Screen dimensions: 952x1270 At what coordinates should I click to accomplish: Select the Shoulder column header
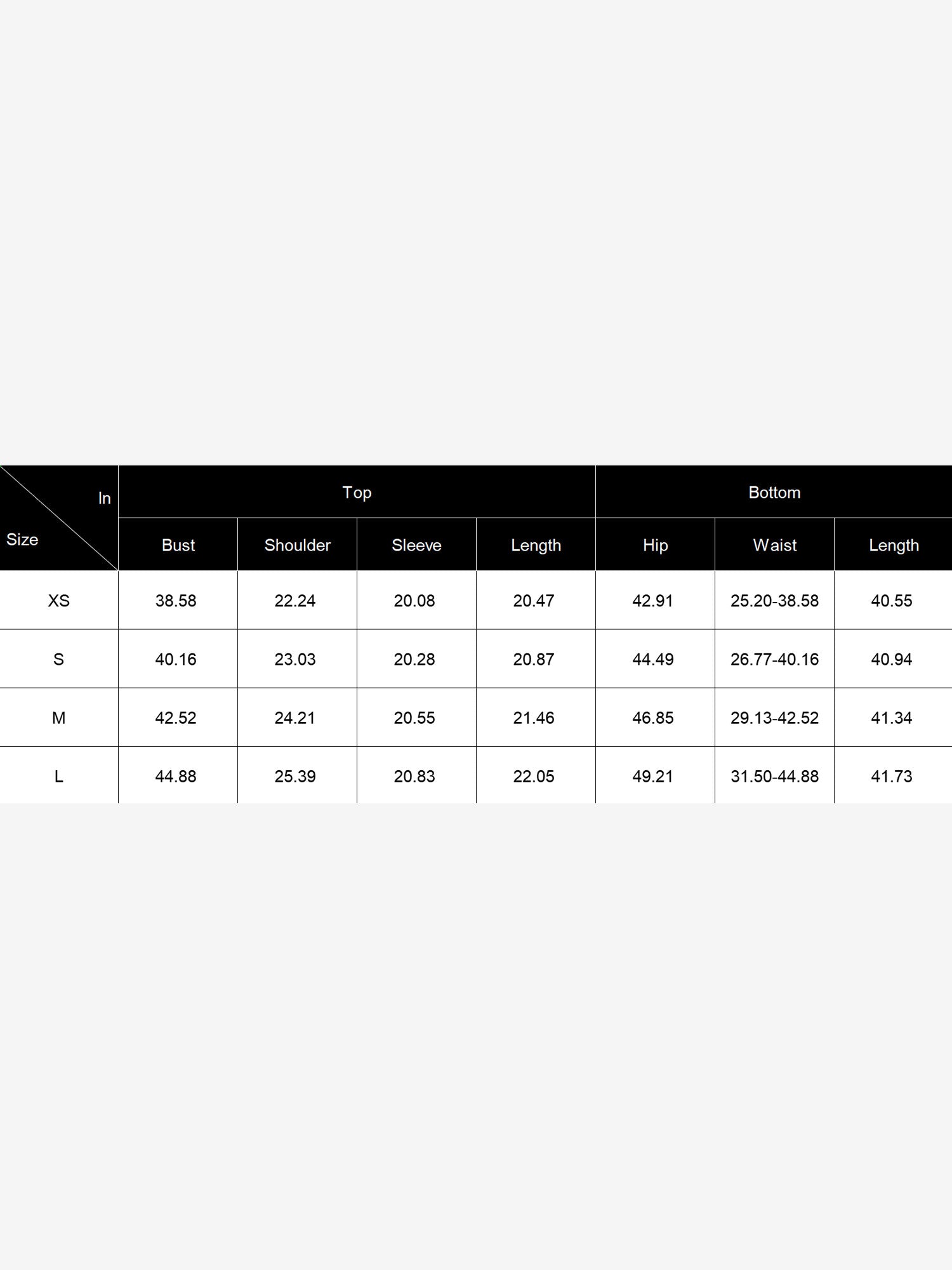point(297,545)
